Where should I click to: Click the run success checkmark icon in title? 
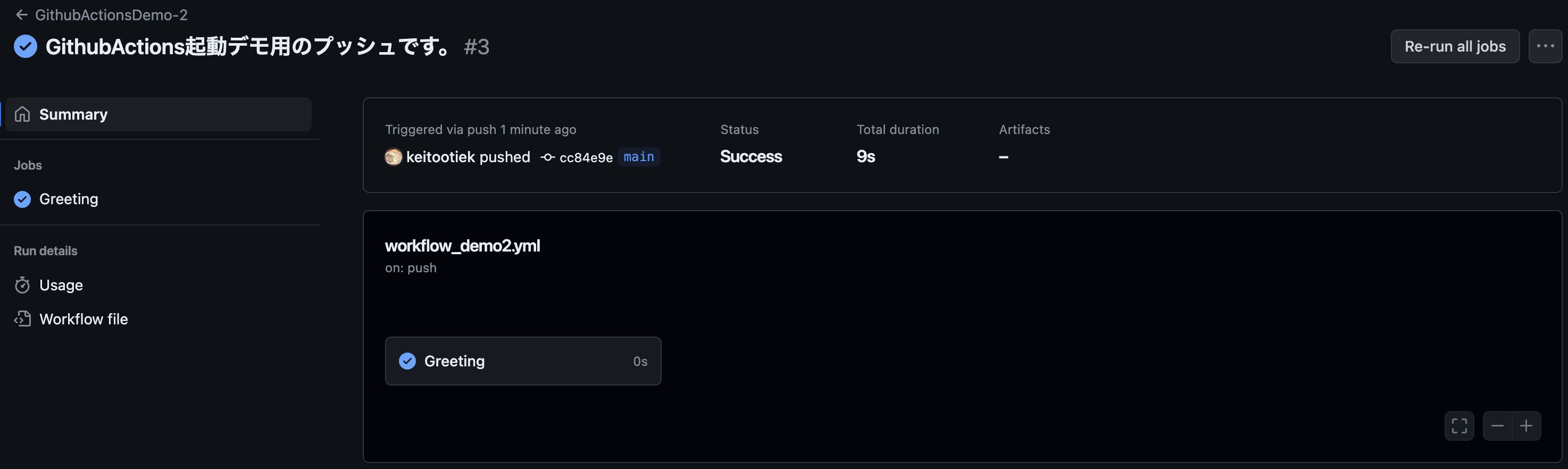(26, 46)
